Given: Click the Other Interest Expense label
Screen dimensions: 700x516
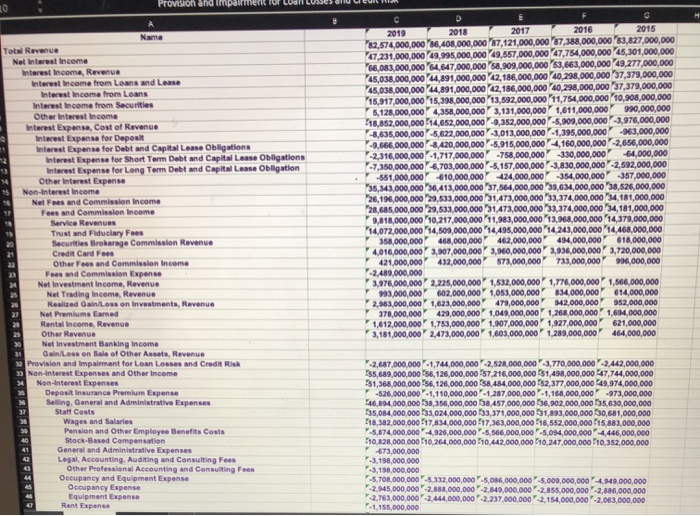Looking at the screenshot, I should coord(82,181).
